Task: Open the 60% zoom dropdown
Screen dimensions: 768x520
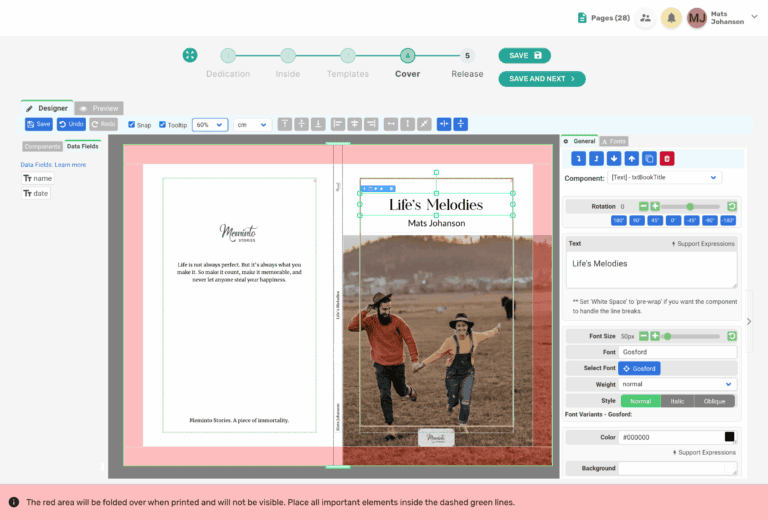Action: 209,125
